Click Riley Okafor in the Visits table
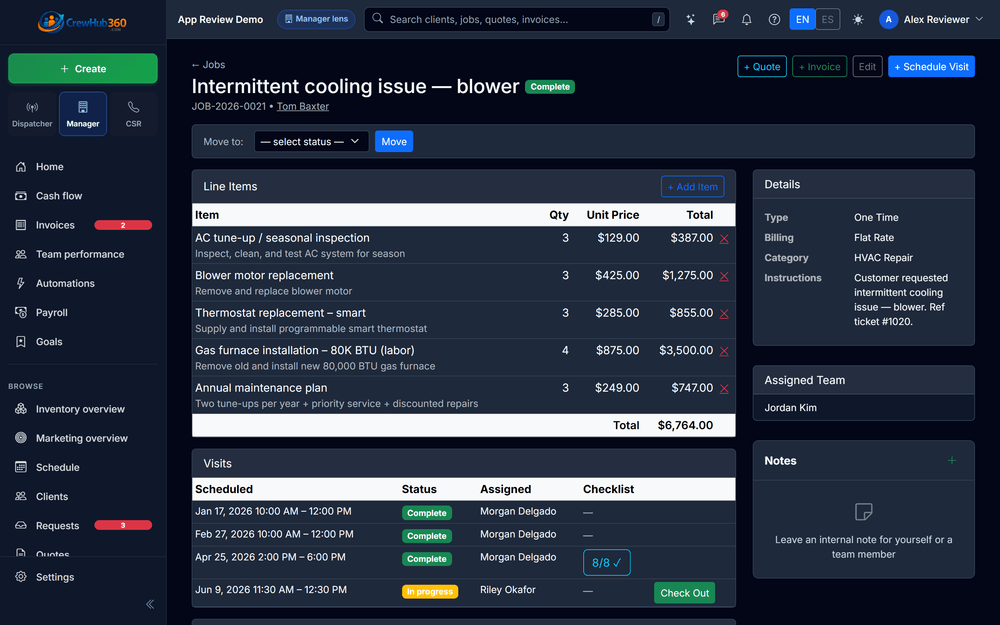 (x=508, y=590)
